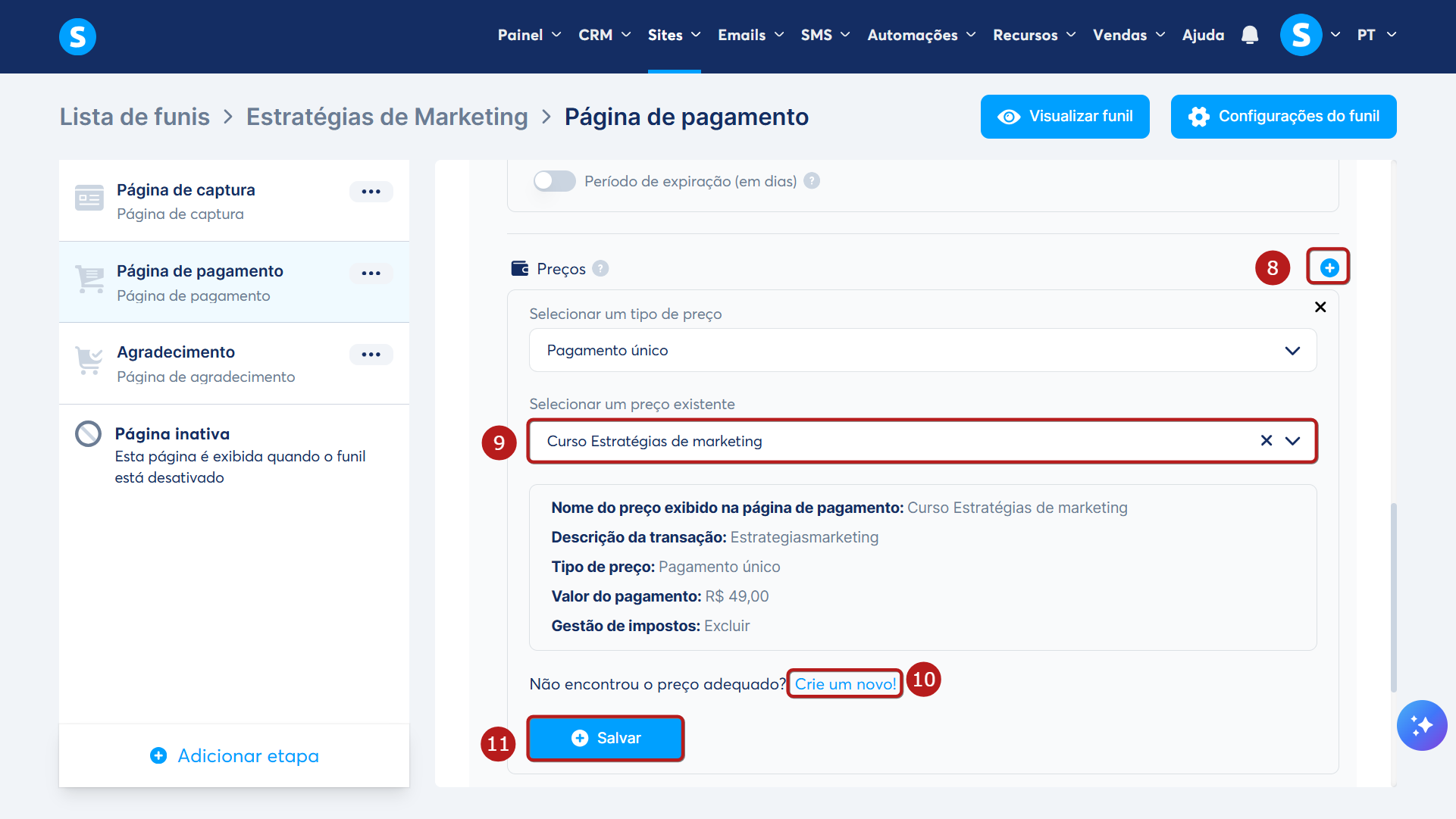Clear the selected existing price
This screenshot has height=819, width=1456.
pyautogui.click(x=1266, y=441)
